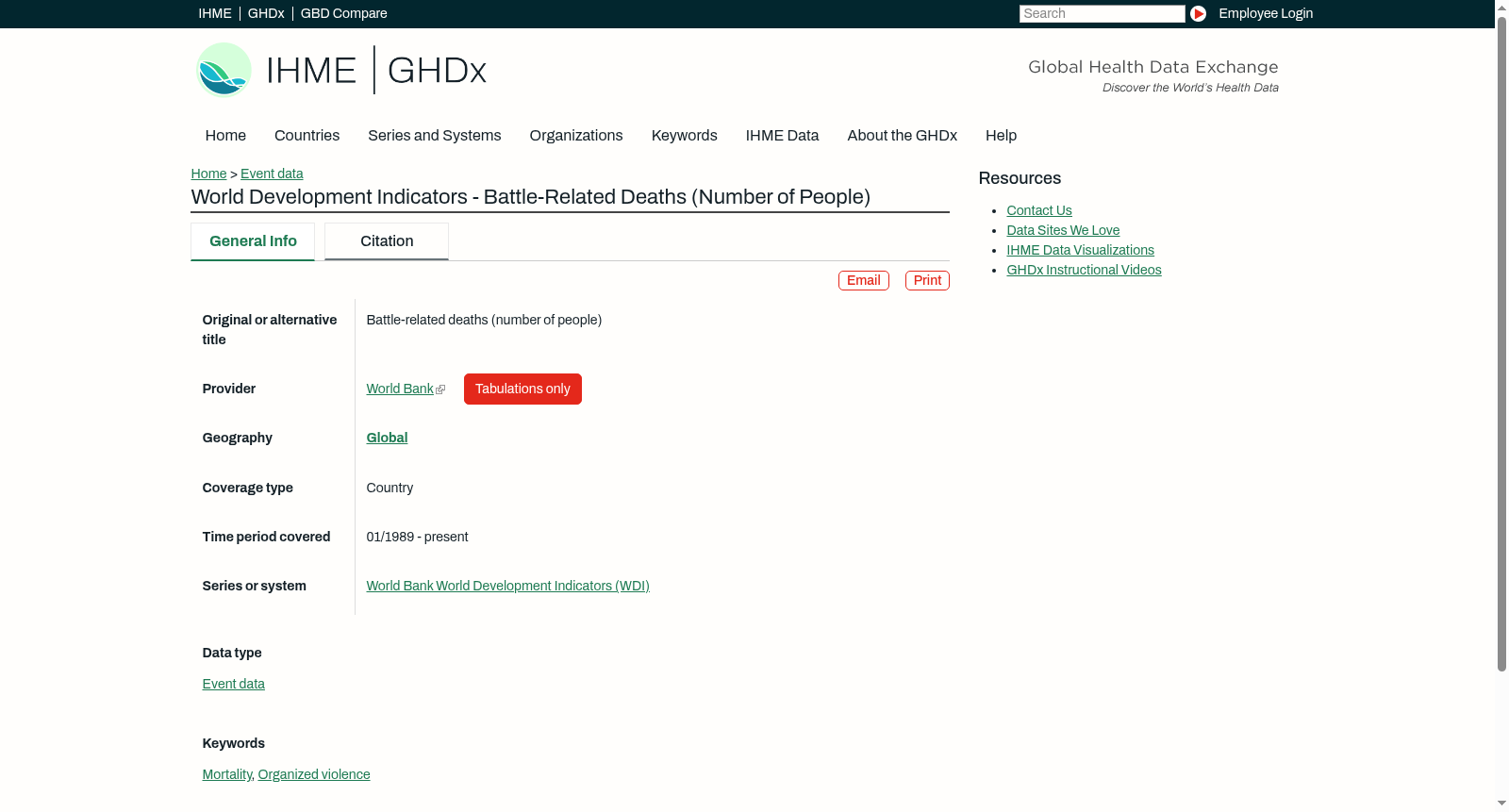
Task: Click in the Search input field
Action: 1102,13
